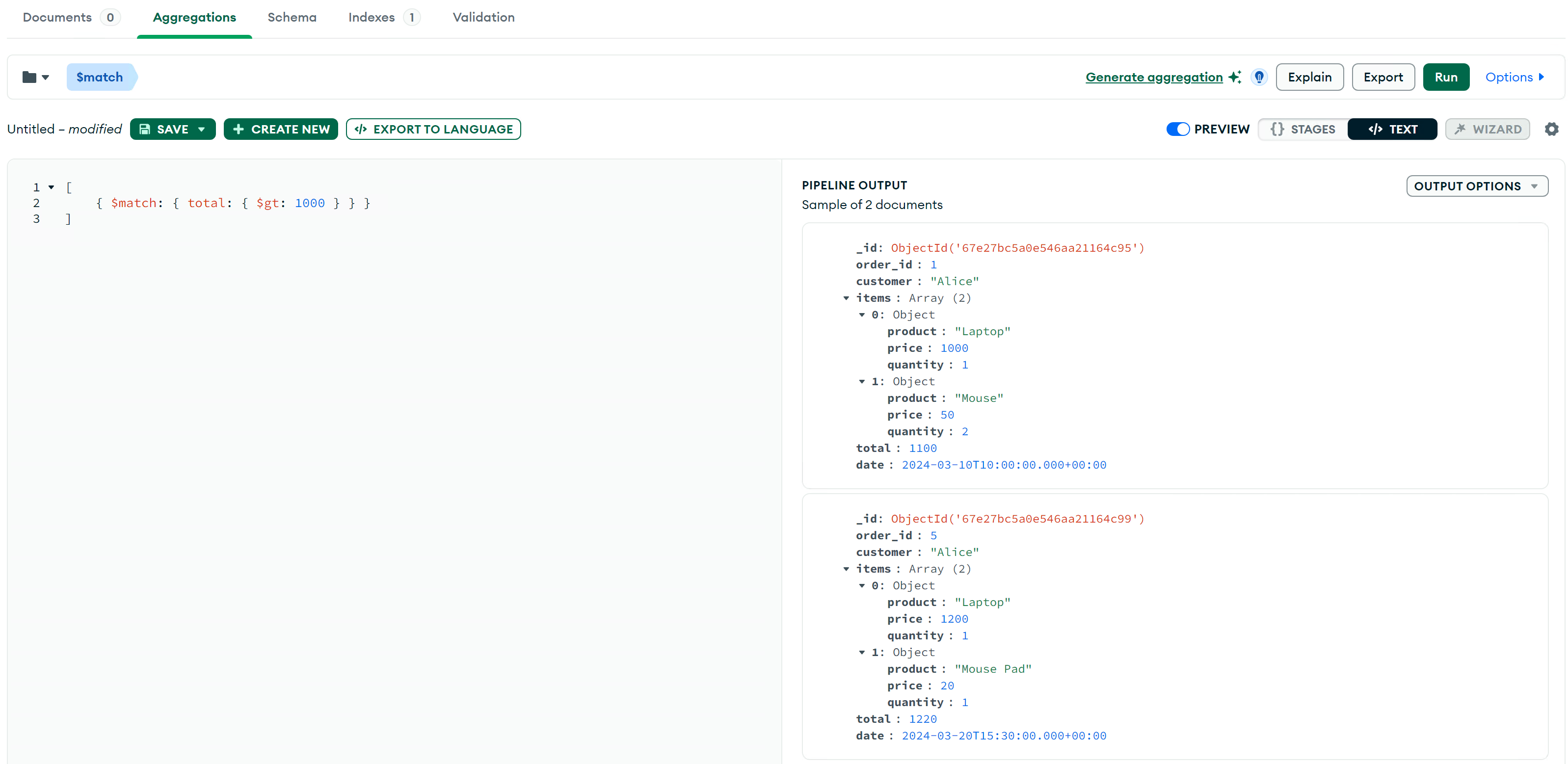The width and height of the screenshot is (1568, 764).
Task: Run the aggregation pipeline
Action: click(x=1446, y=78)
